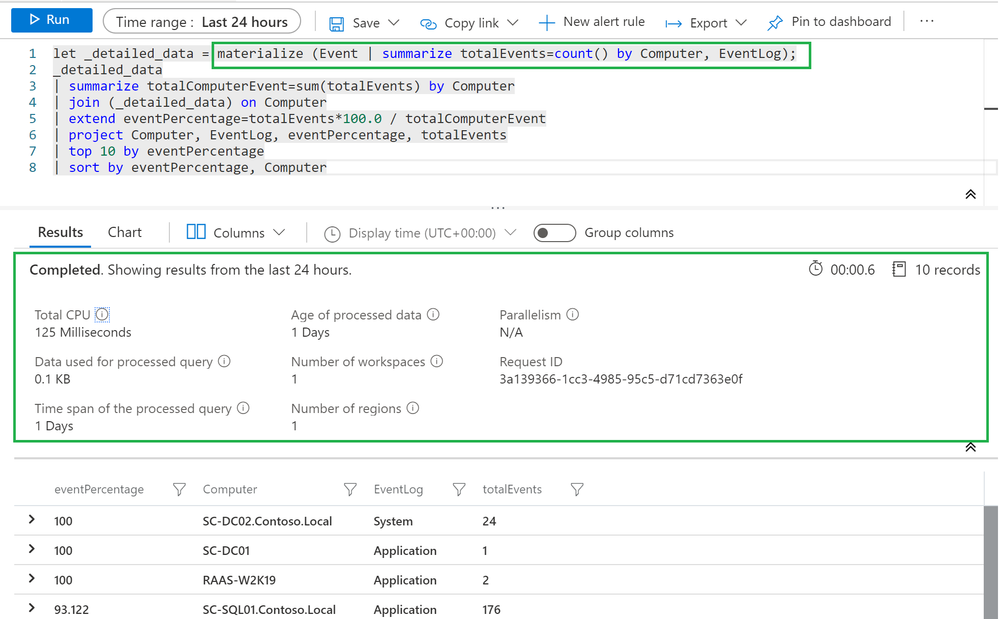Expand the SC-DC02.Contoso.Local result row

coord(32,520)
